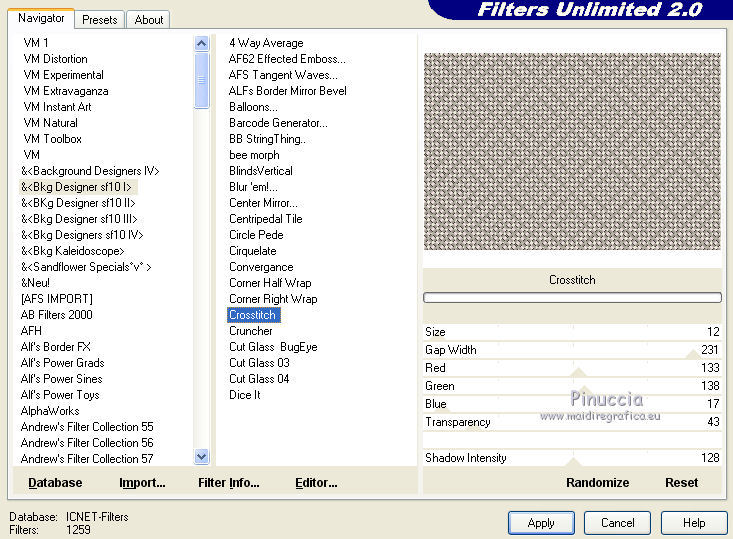This screenshot has width=733, height=539.
Task: Select VM Toolbox category
Action: point(52,139)
